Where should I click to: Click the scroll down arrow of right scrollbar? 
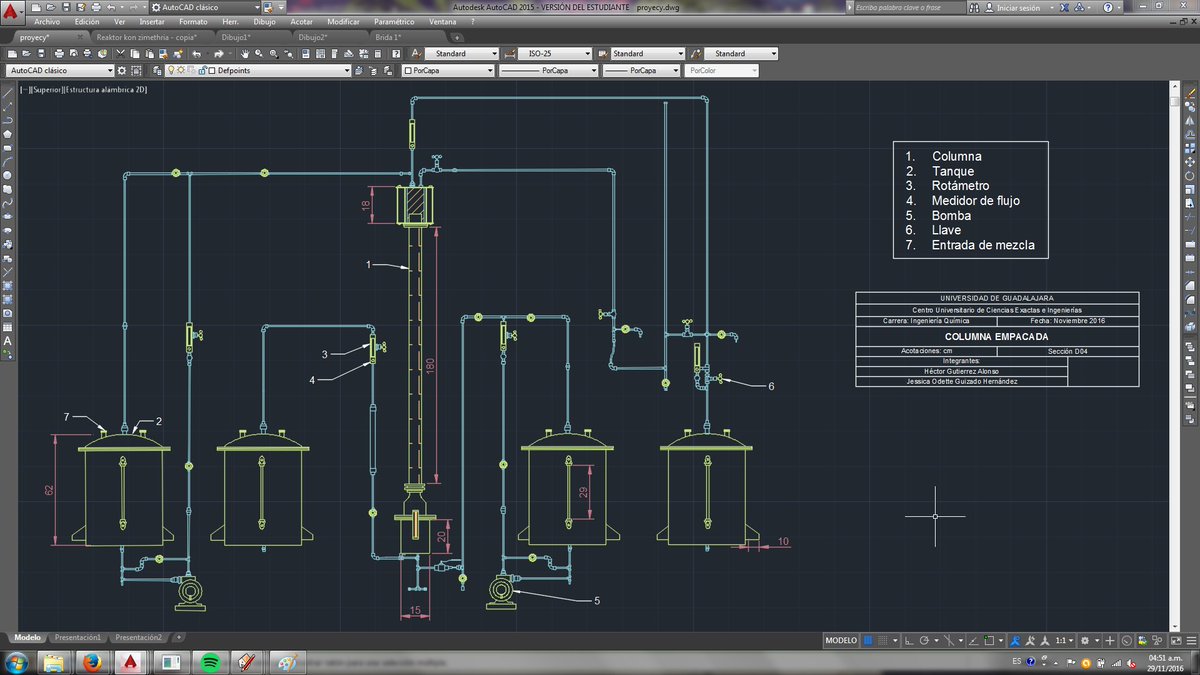(x=1175, y=626)
